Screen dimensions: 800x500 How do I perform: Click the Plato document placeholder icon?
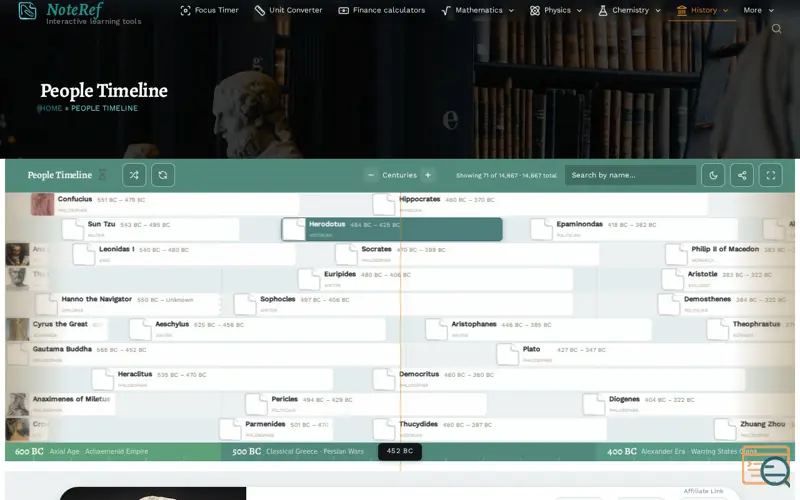pos(508,354)
